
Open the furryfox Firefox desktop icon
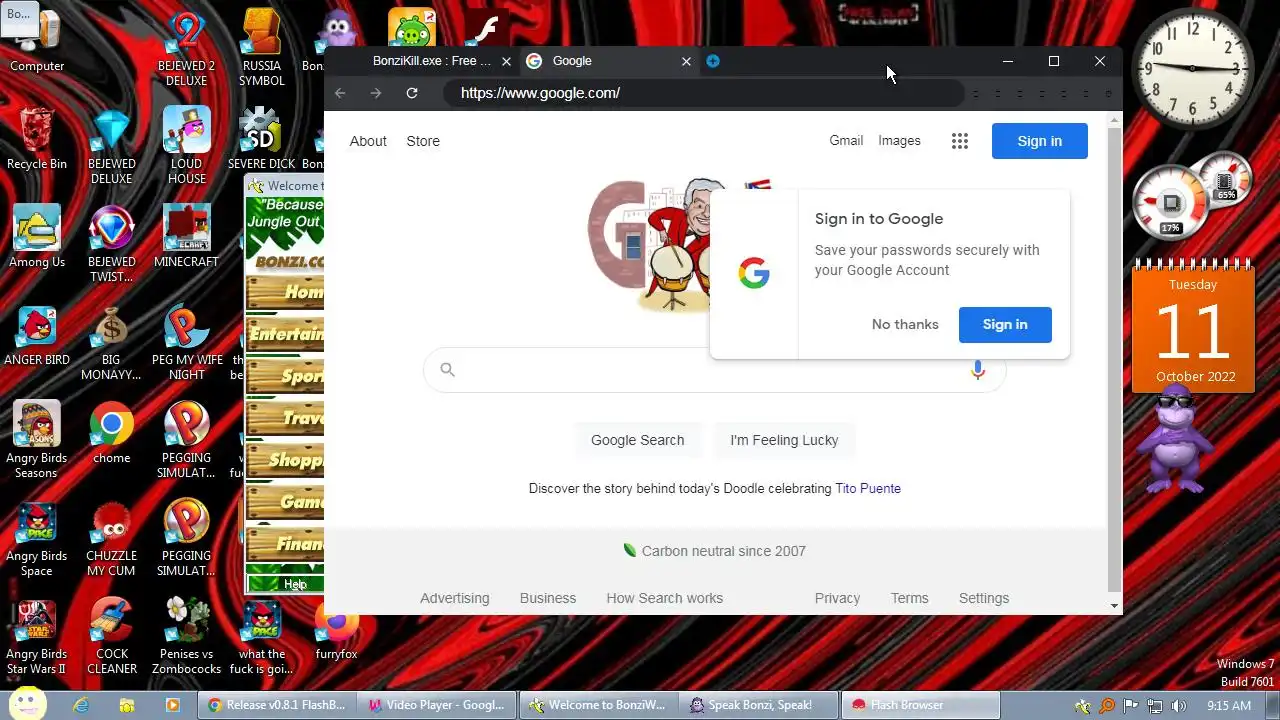point(336,636)
